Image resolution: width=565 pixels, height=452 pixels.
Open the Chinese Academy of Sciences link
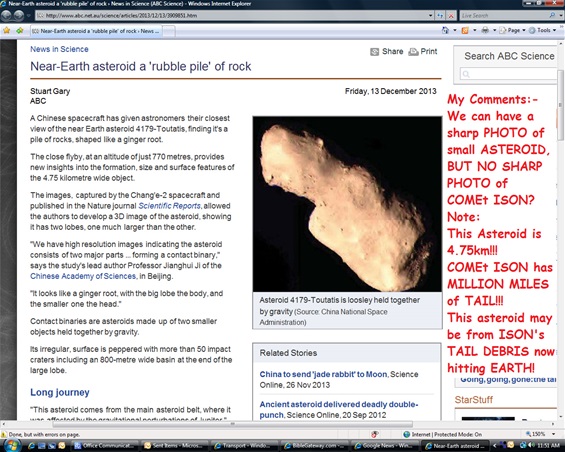coord(83,276)
